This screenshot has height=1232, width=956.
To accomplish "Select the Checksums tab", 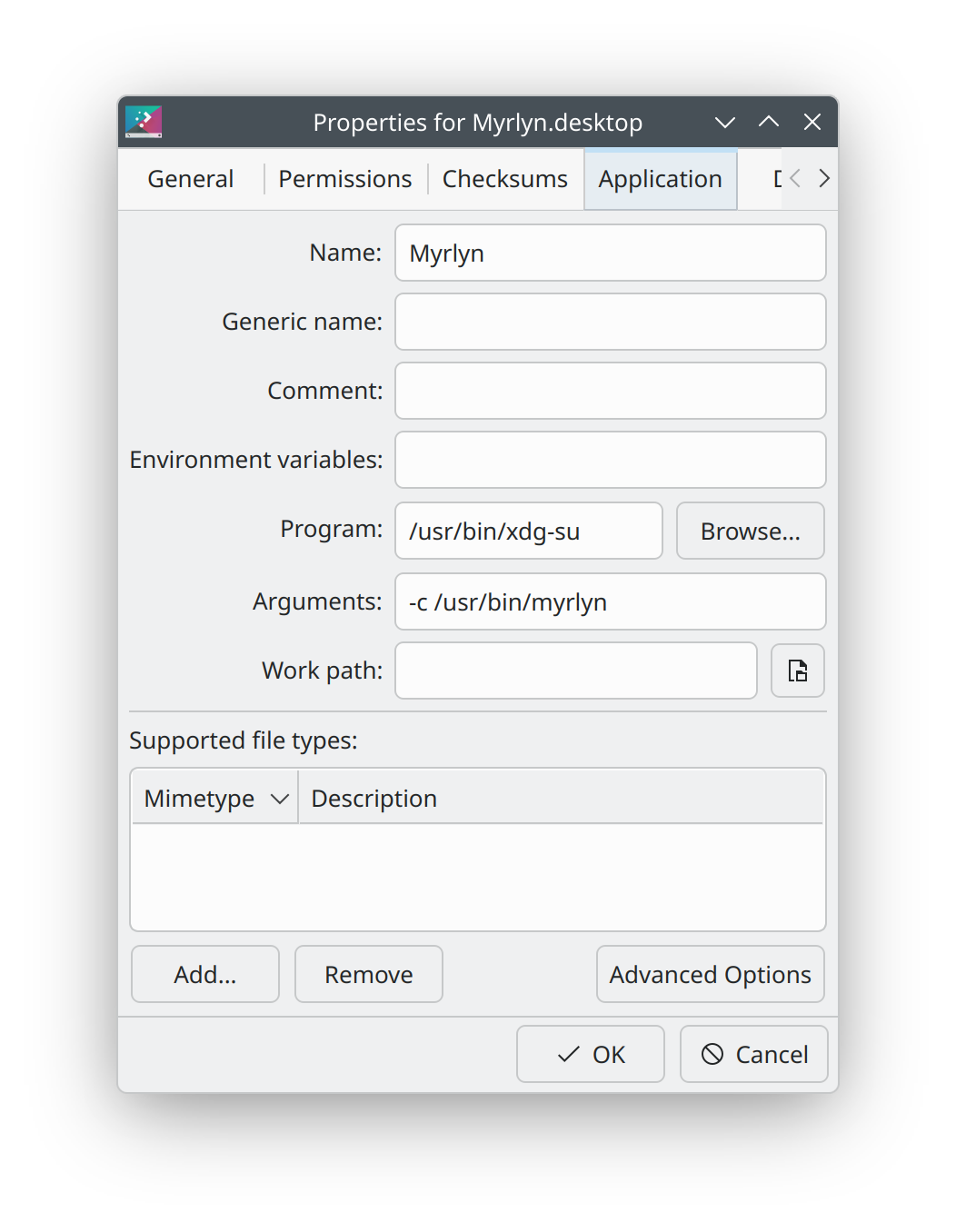I will pos(505,179).
